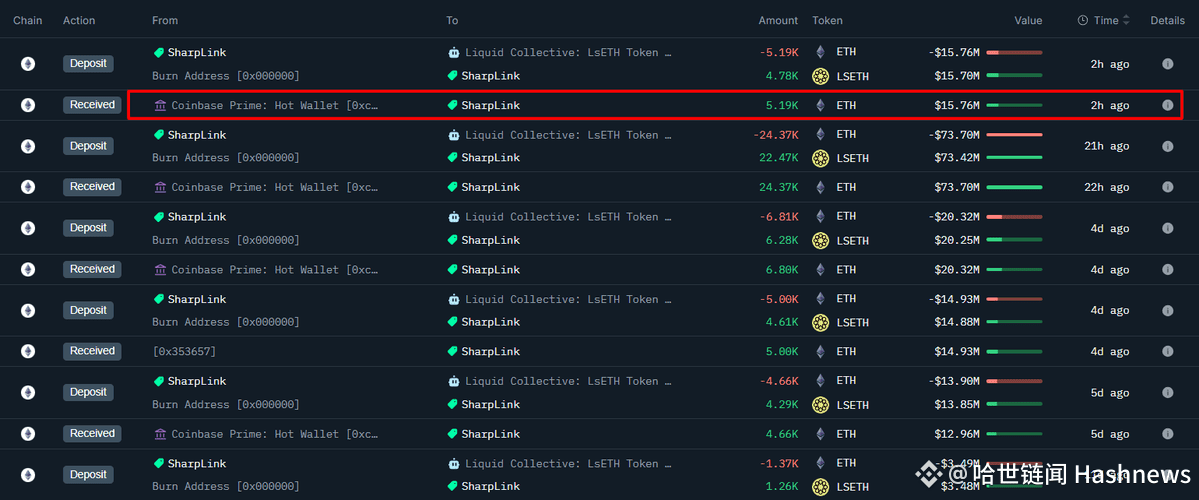Viewport: 1199px width, 500px height.
Task: Click the 22h ago timestamp
Action: pyautogui.click(x=1106, y=187)
